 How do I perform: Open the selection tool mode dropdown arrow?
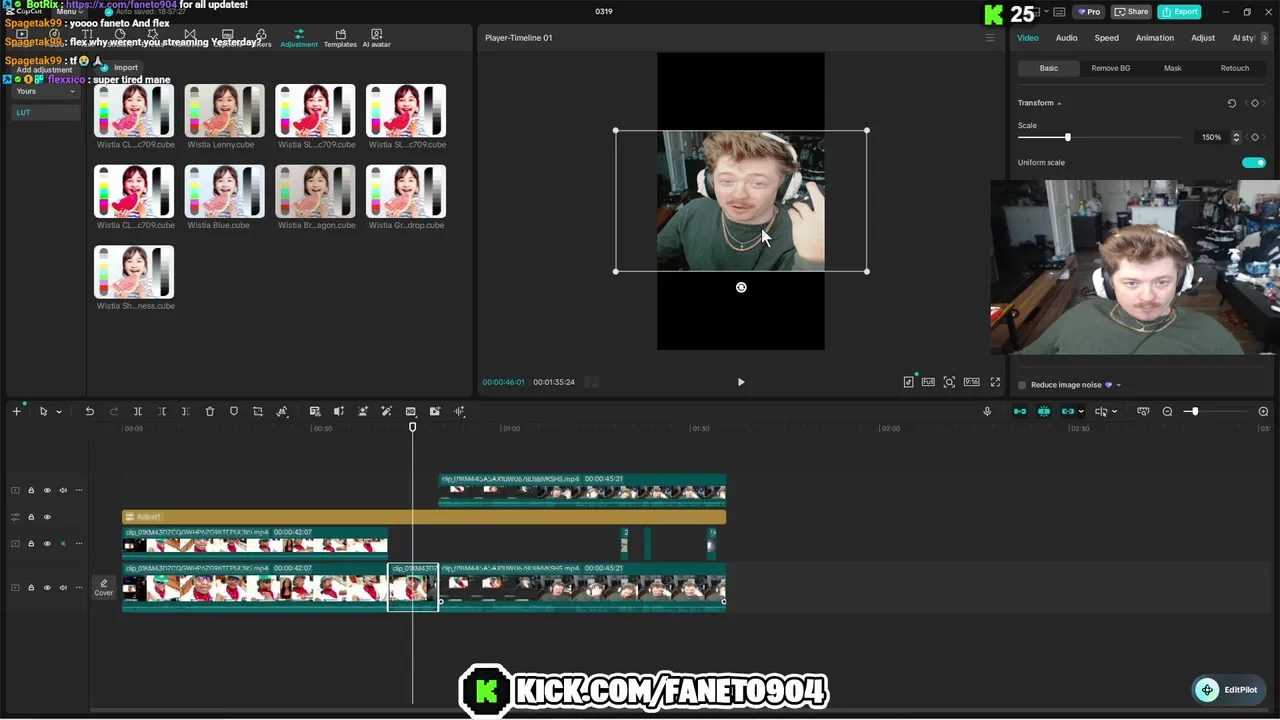coord(59,412)
